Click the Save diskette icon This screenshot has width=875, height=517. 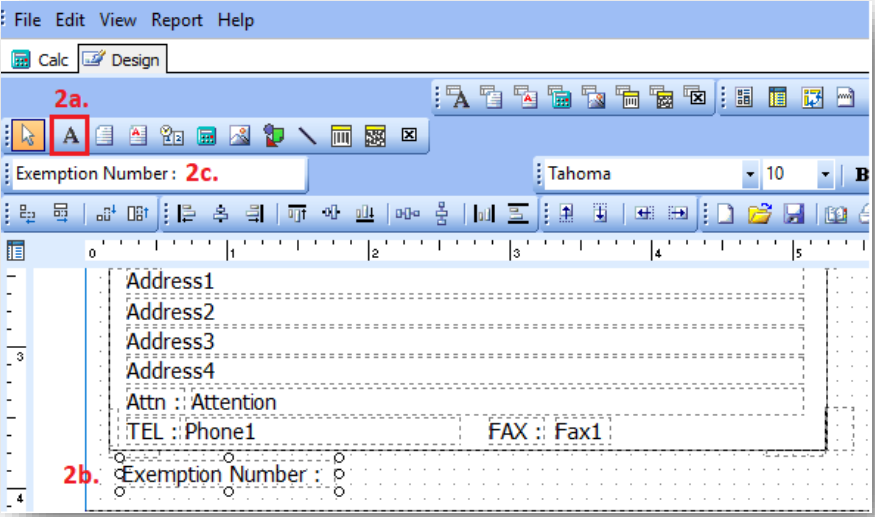coord(793,214)
